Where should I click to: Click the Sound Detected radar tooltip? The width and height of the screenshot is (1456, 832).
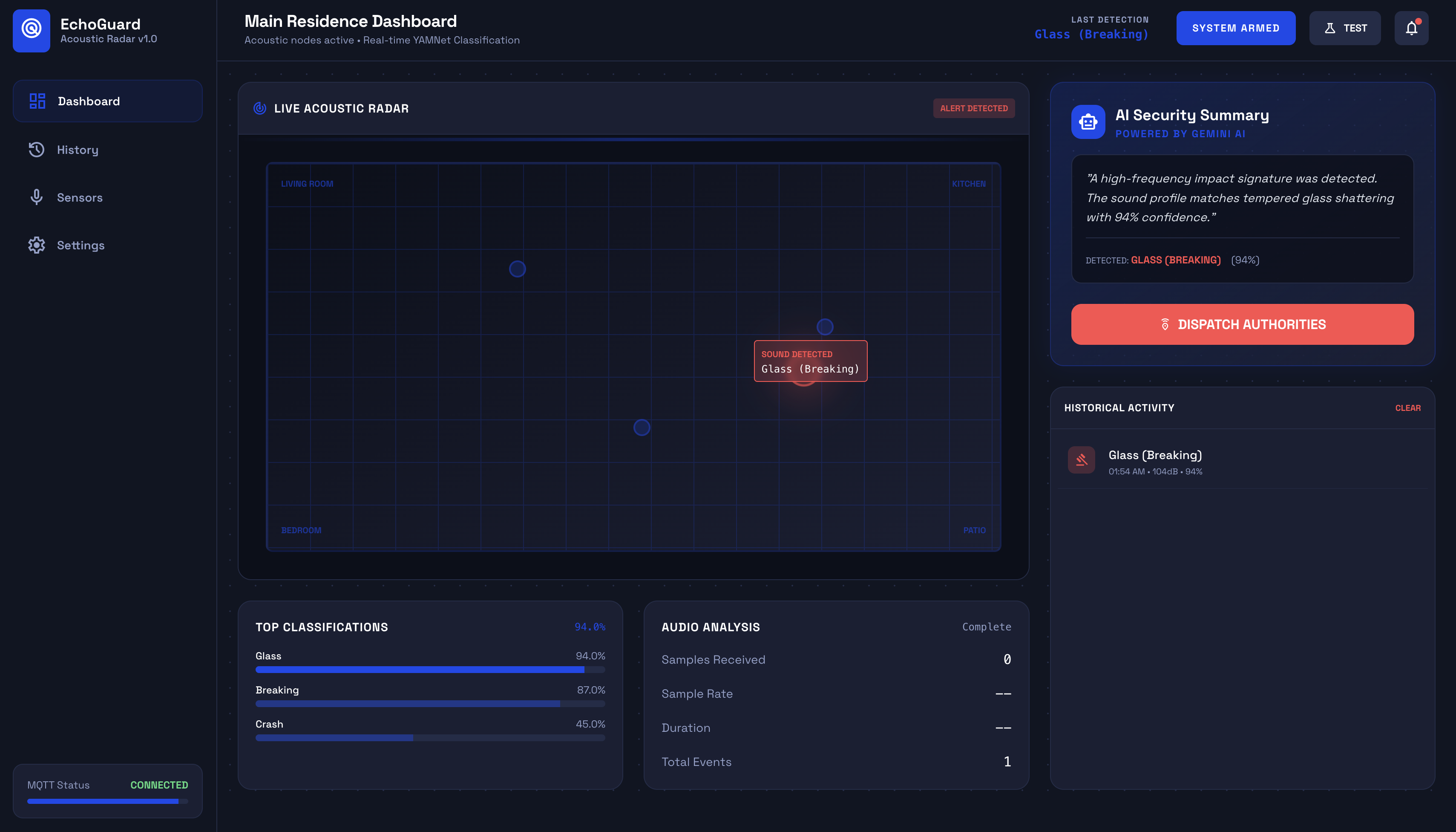click(810, 361)
